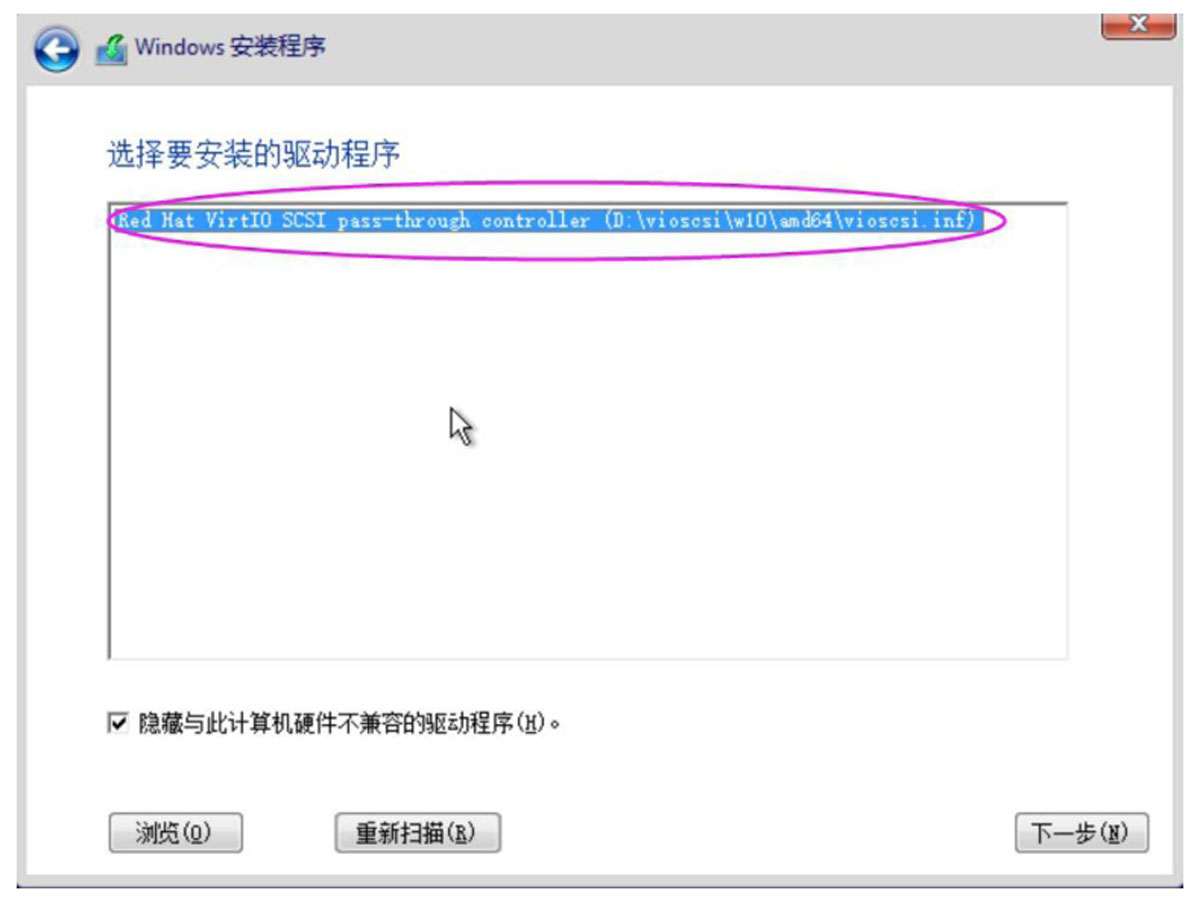This screenshot has height=902, width=1200.
Task: Click the 重新扫描(R) rescan button
Action: tap(417, 832)
